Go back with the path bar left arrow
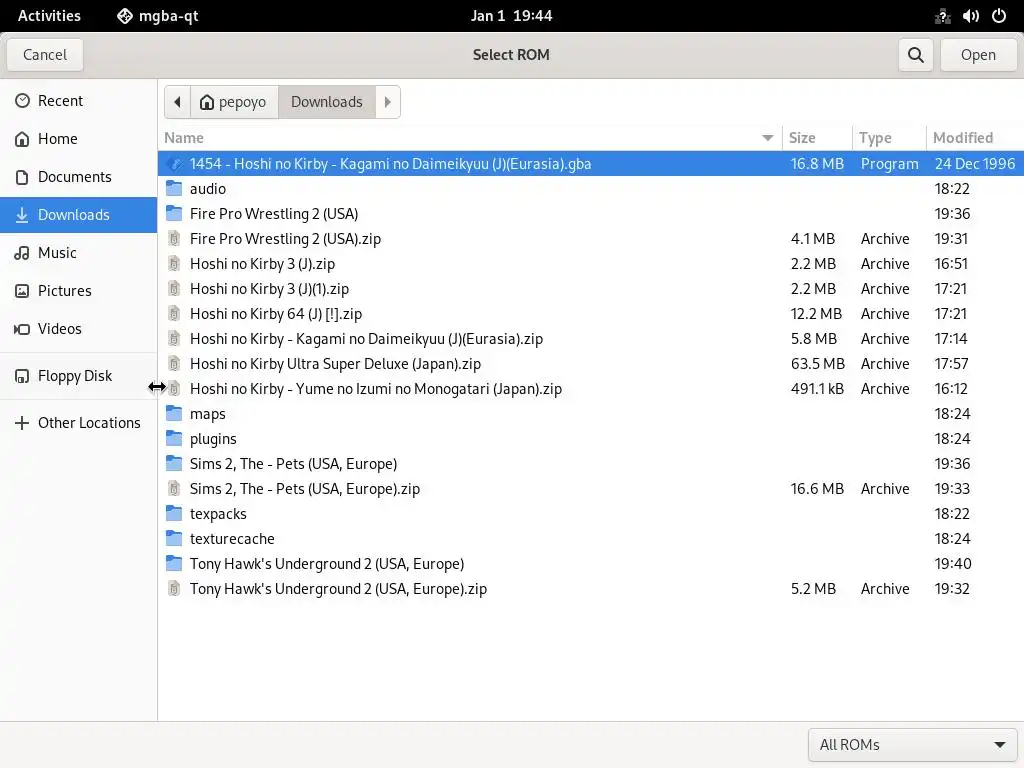 pyautogui.click(x=177, y=102)
